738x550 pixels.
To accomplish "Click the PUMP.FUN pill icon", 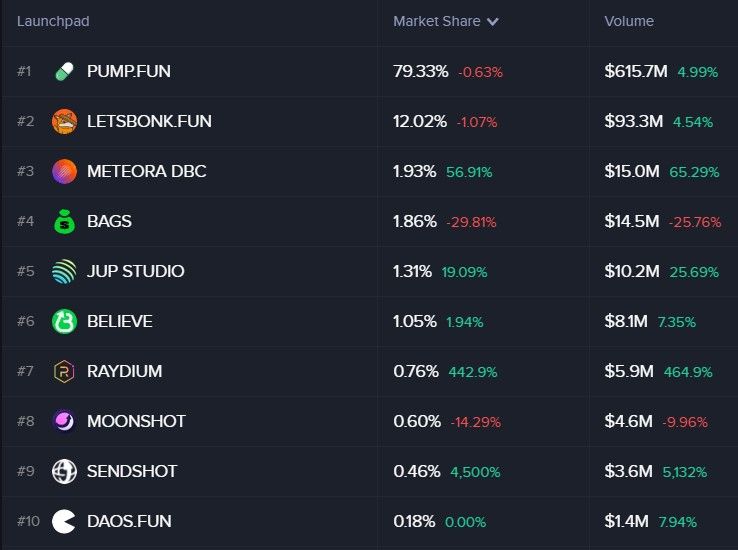I will pyautogui.click(x=64, y=71).
